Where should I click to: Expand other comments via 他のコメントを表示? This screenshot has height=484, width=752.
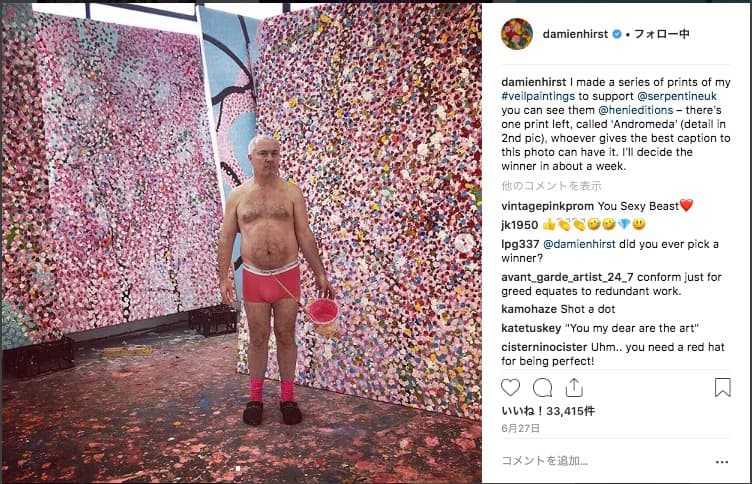[x=551, y=186]
